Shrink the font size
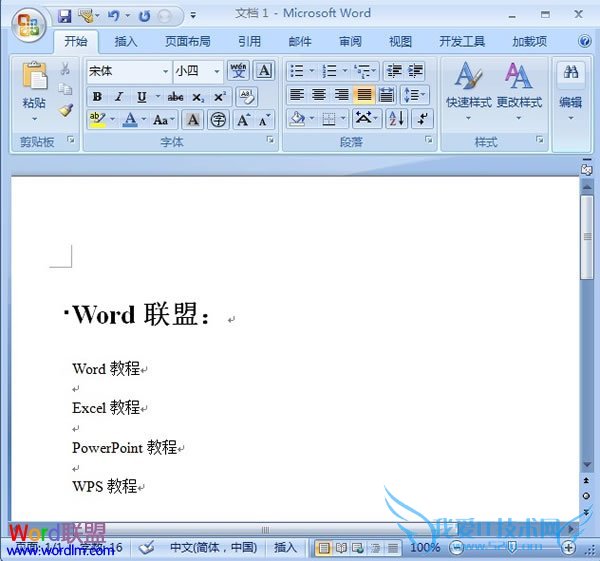Viewport: 600px width, 561px height. point(264,120)
